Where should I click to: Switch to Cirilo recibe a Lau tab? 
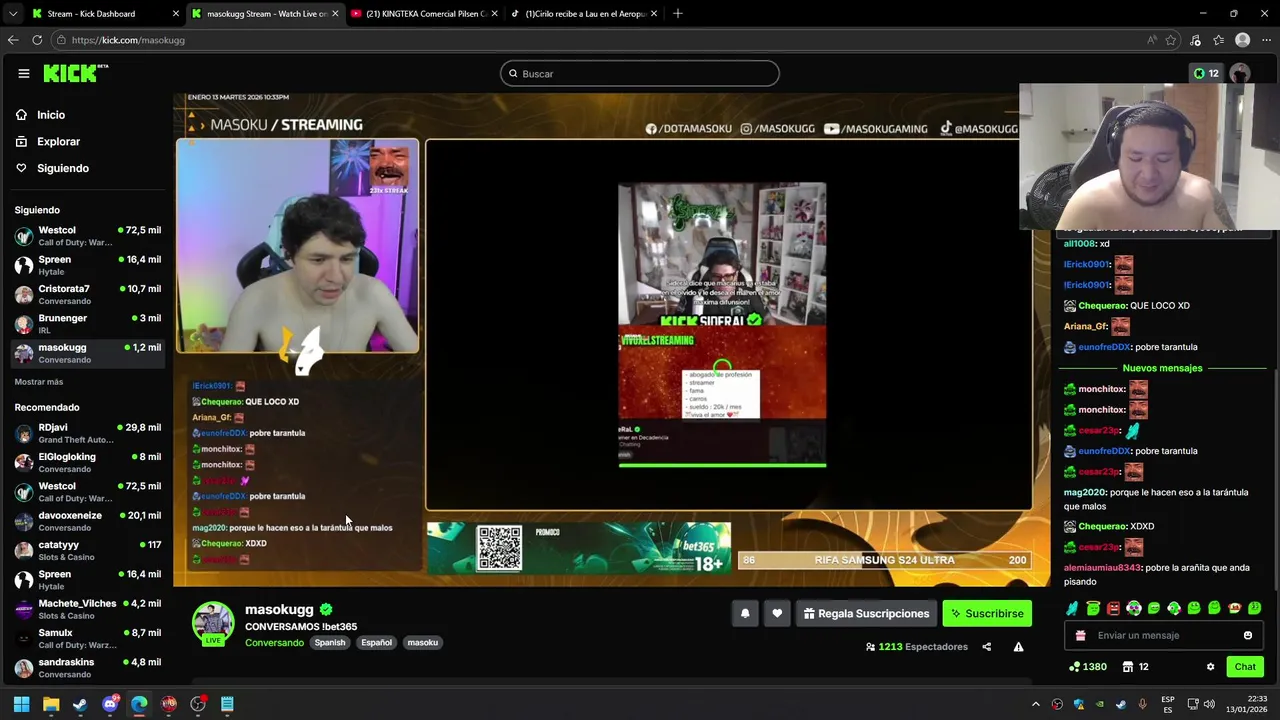click(583, 14)
